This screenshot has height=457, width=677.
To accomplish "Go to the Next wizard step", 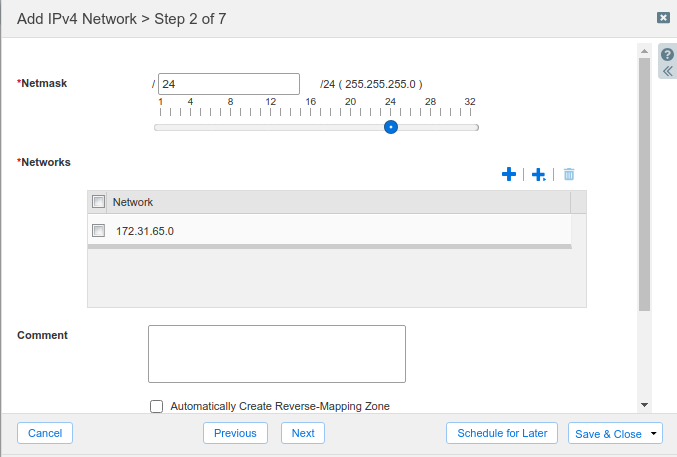I will (303, 433).
